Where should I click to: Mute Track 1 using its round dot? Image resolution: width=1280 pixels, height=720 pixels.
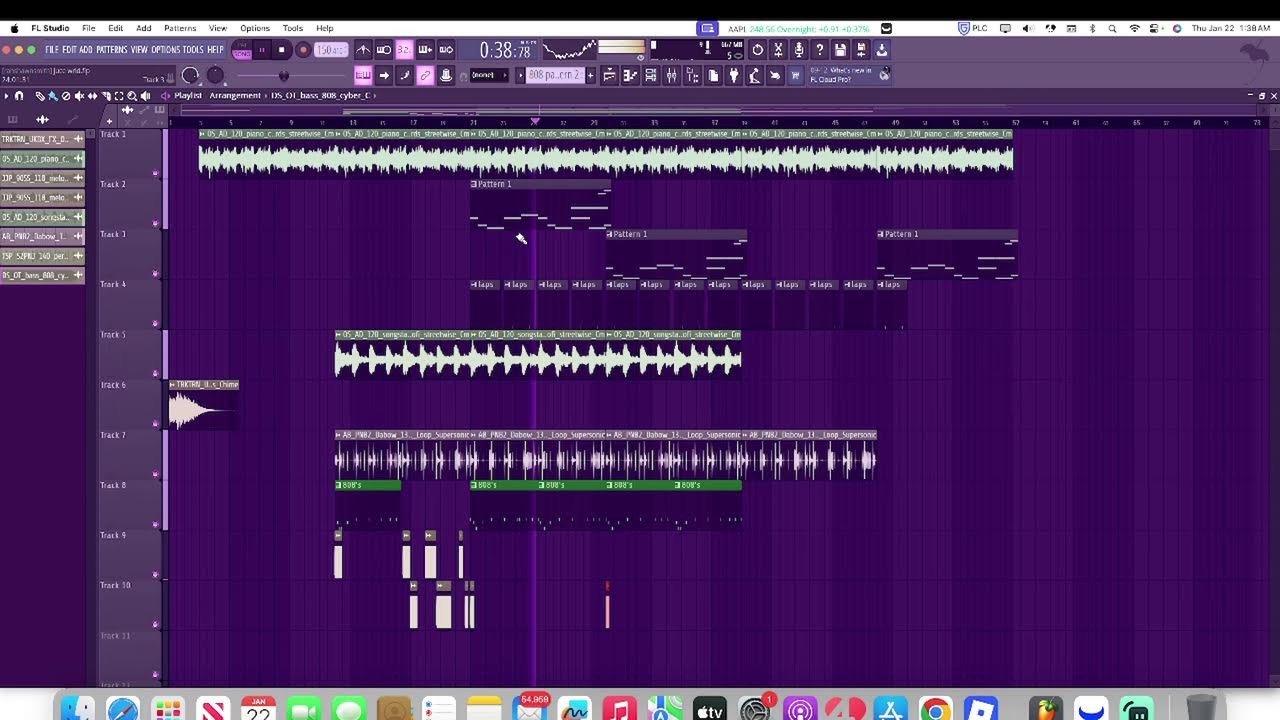tap(155, 173)
